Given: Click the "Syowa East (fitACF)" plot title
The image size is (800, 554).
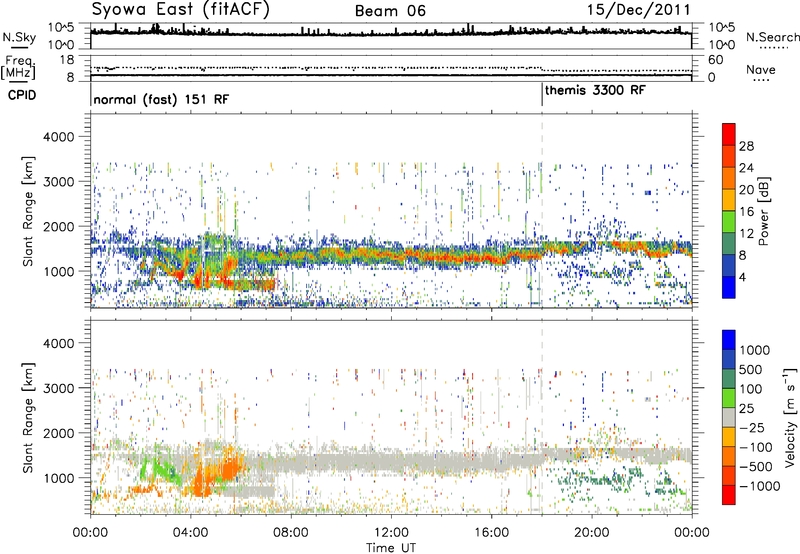Looking at the screenshot, I should 181,9.
